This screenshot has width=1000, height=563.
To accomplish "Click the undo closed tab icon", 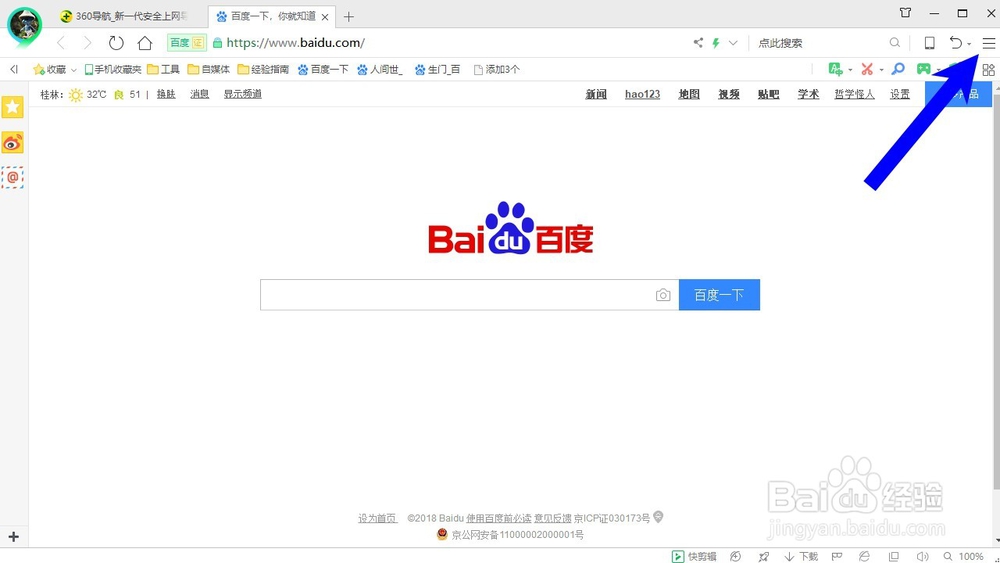I will pos(955,43).
